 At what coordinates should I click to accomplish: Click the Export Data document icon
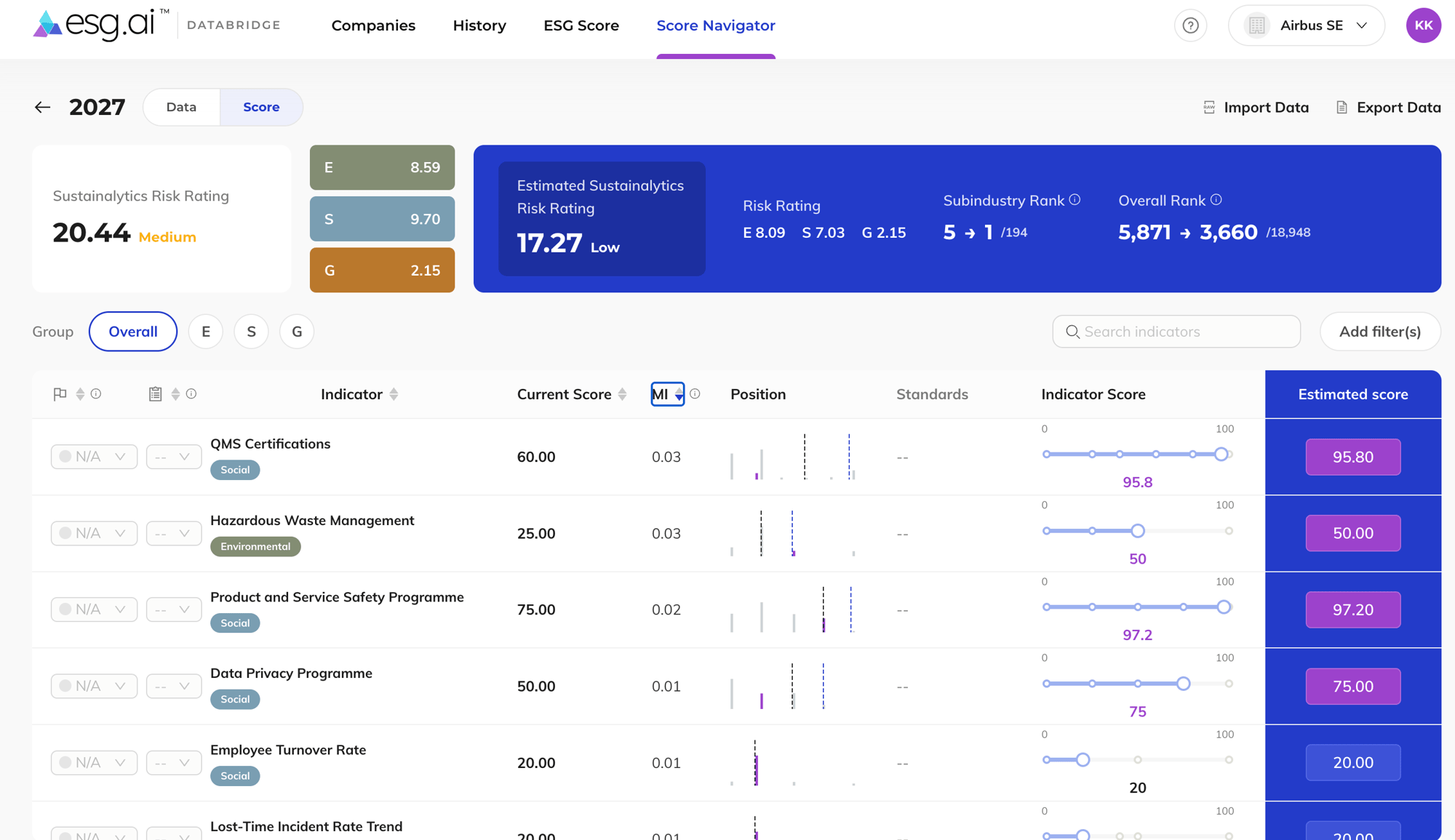[1342, 108]
